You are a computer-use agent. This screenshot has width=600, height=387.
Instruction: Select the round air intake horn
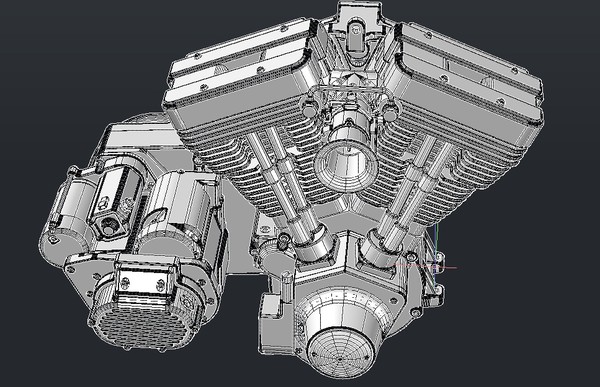point(346,165)
